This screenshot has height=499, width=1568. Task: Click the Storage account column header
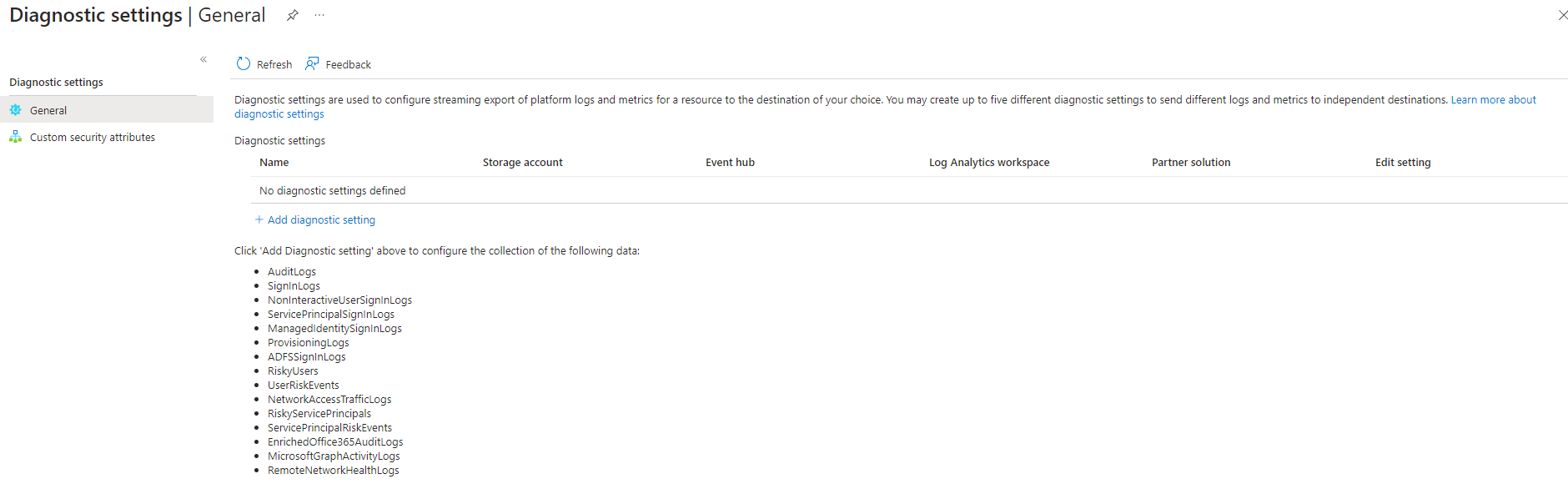click(522, 162)
